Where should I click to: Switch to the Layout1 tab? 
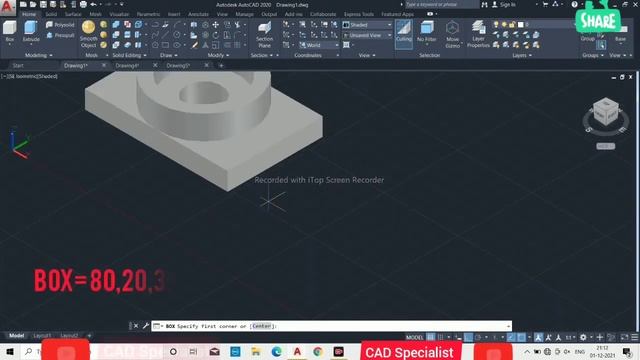coord(42,336)
